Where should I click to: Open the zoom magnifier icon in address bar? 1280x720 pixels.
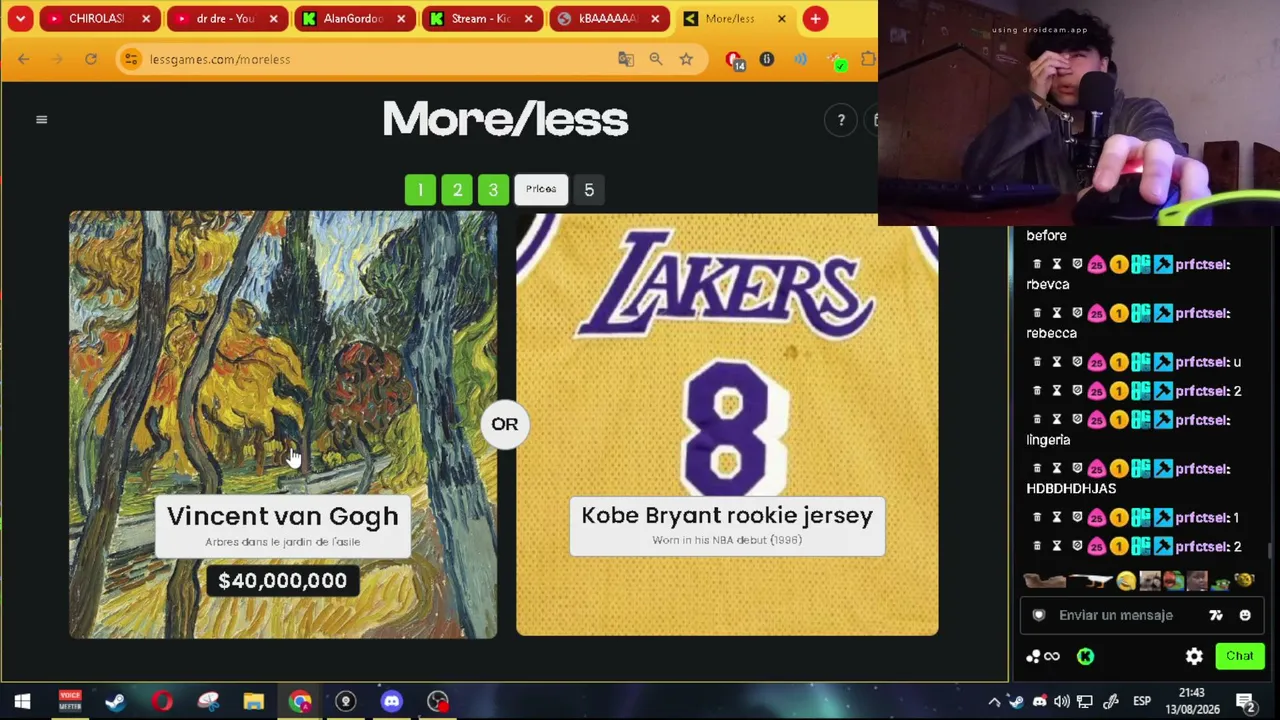656,59
